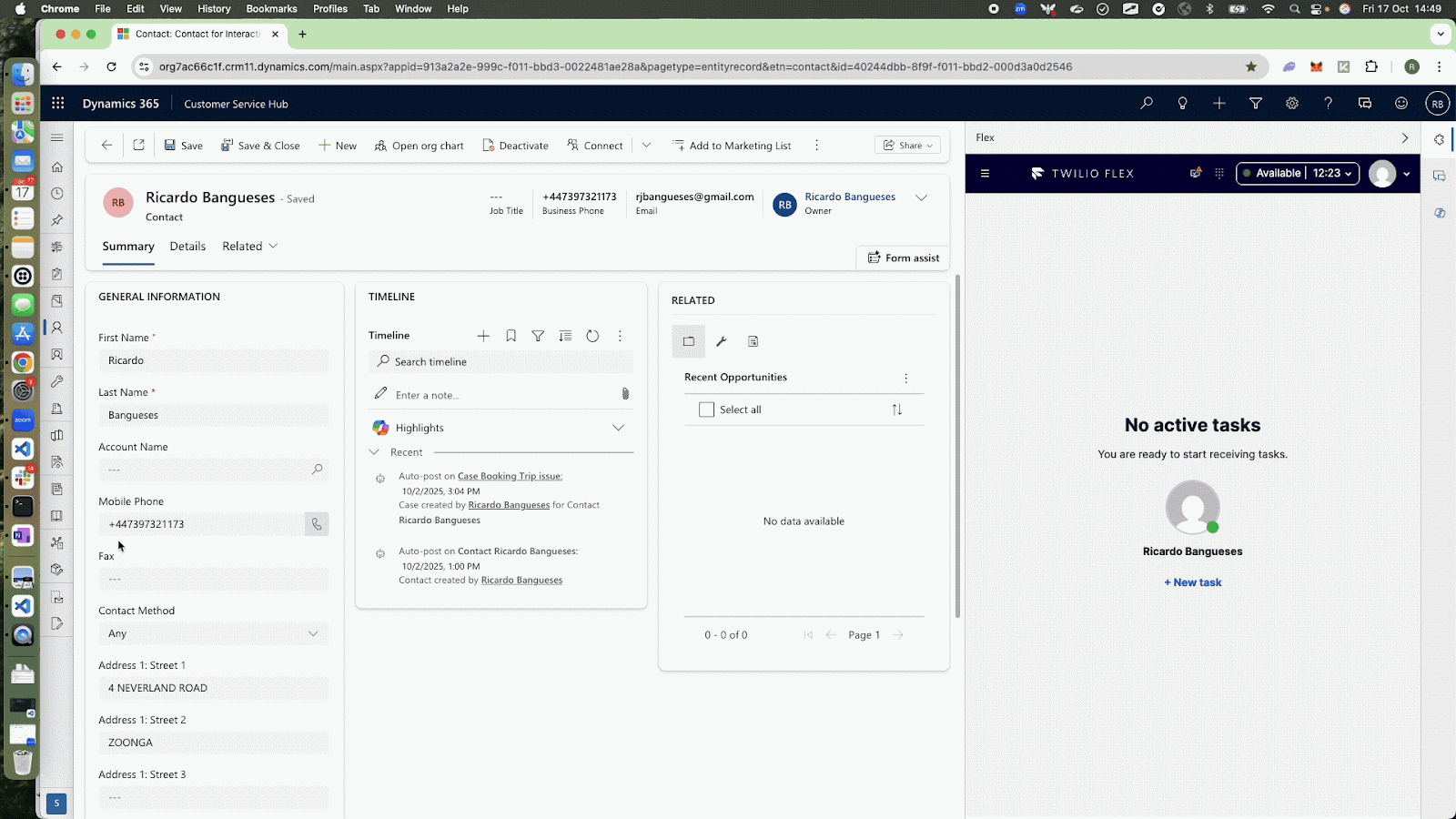
Task: Switch to the Details tab
Action: click(x=187, y=246)
